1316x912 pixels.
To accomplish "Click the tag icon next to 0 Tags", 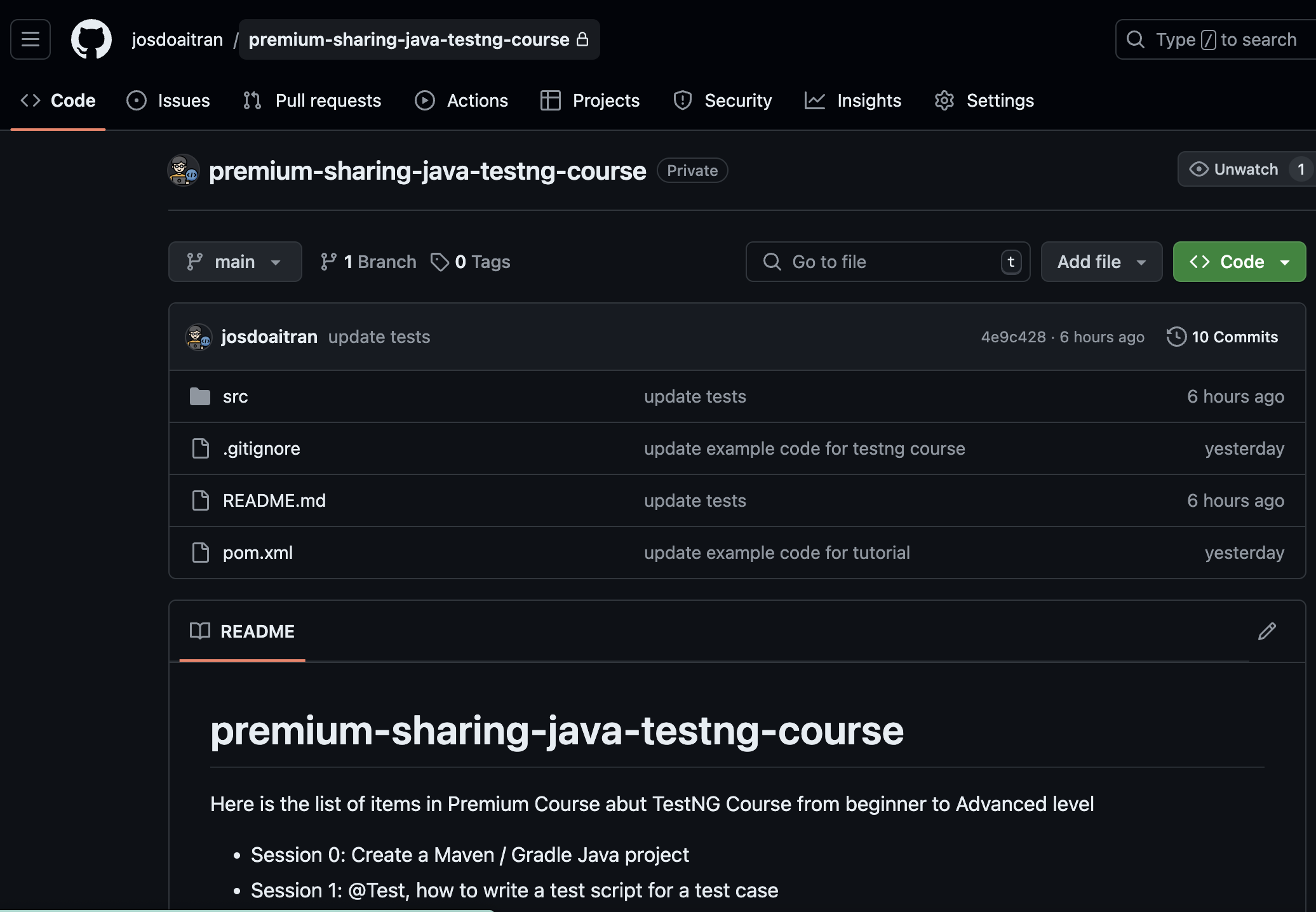I will (440, 262).
